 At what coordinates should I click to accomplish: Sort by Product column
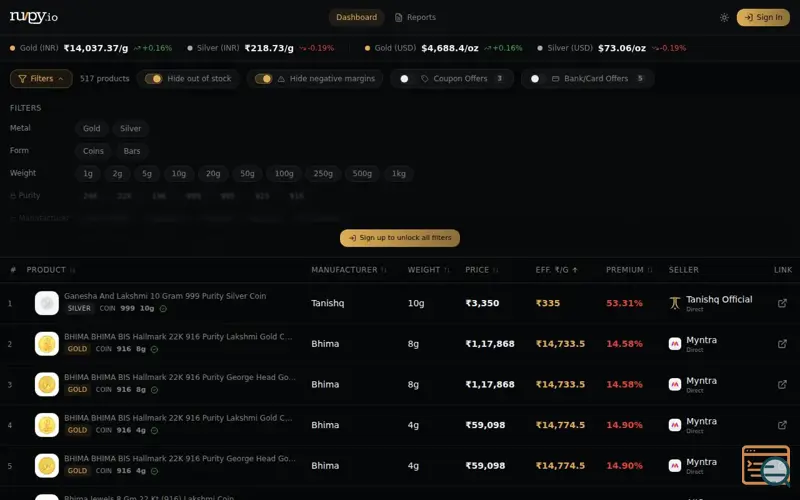click(x=51, y=270)
